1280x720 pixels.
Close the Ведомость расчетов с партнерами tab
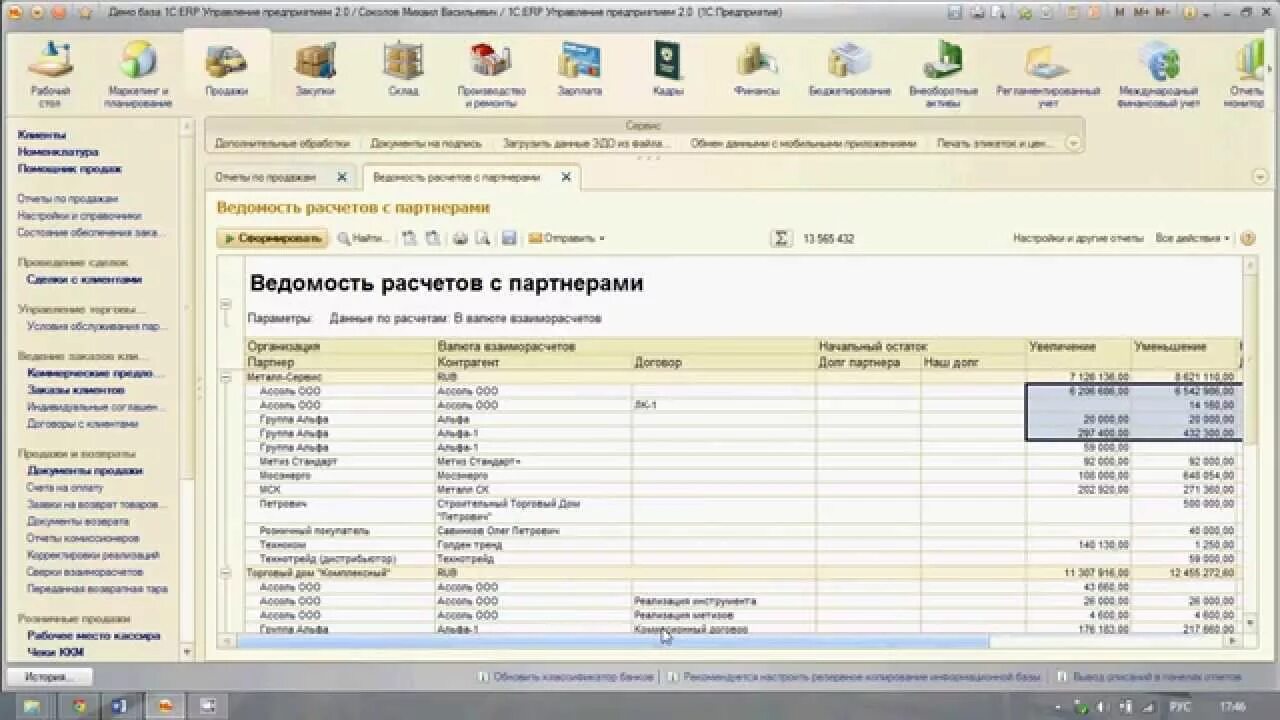click(565, 177)
